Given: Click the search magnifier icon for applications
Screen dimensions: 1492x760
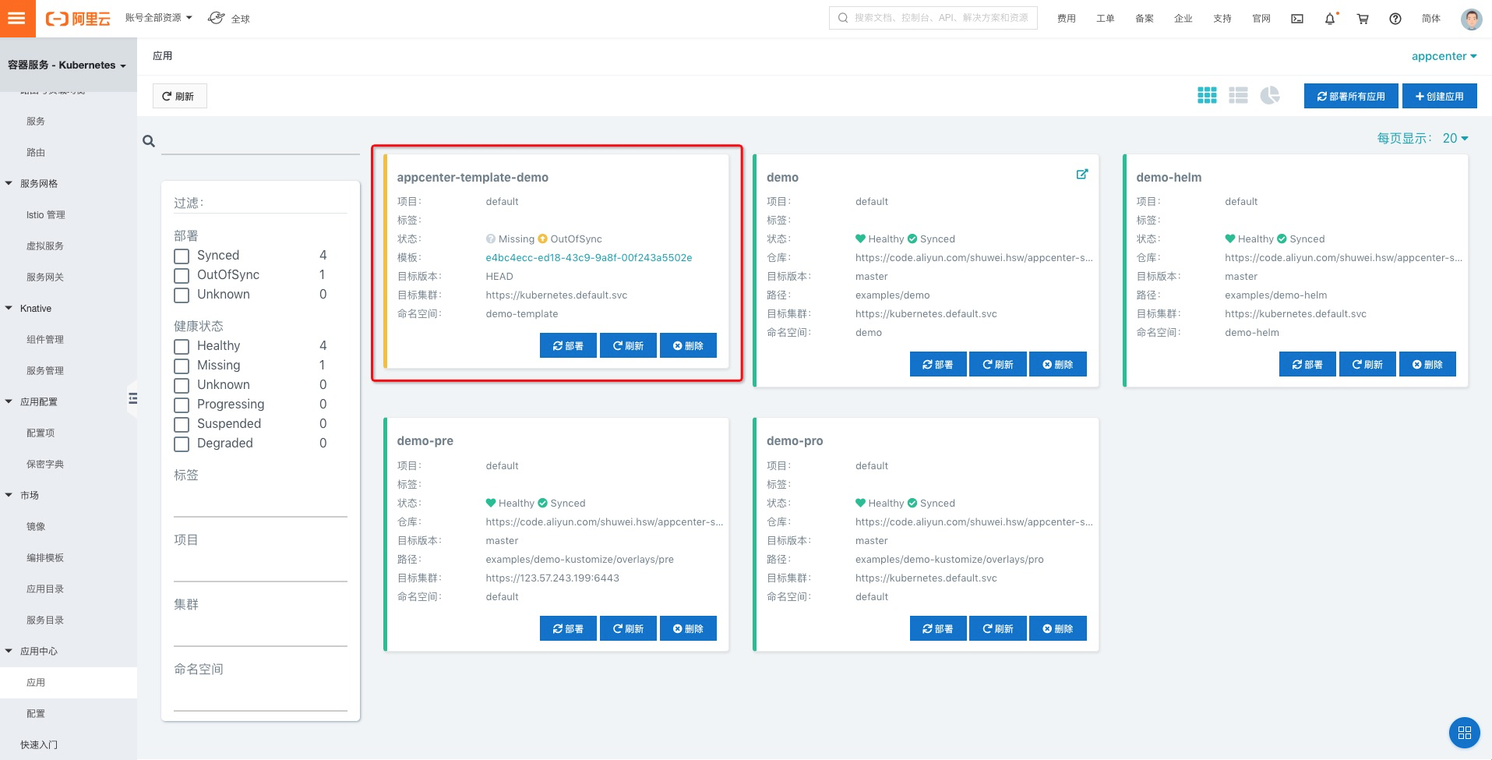Looking at the screenshot, I should (x=149, y=142).
